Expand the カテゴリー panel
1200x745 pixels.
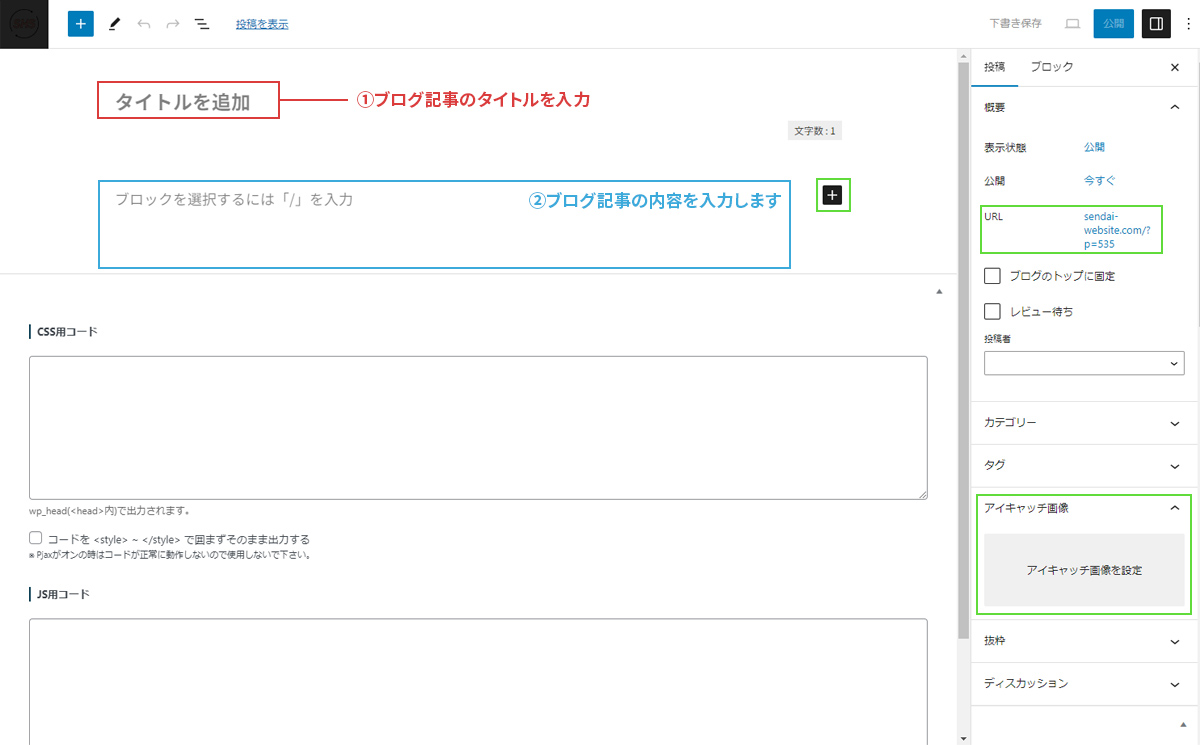pyautogui.click(x=1084, y=423)
